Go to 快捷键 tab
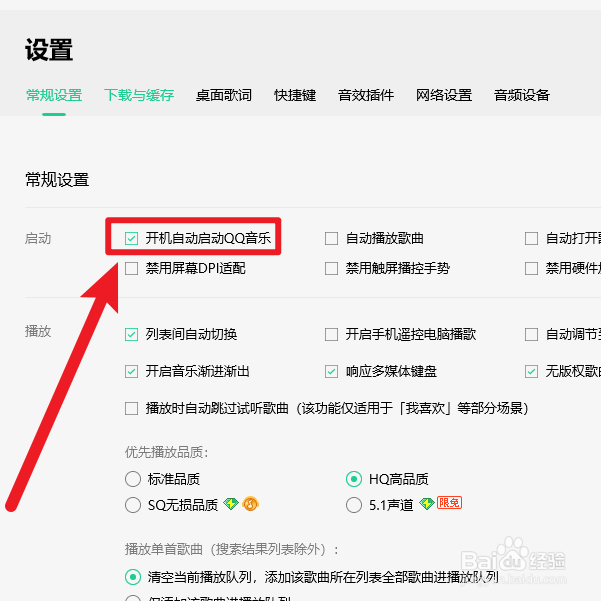The height and width of the screenshot is (601, 601). coord(295,95)
